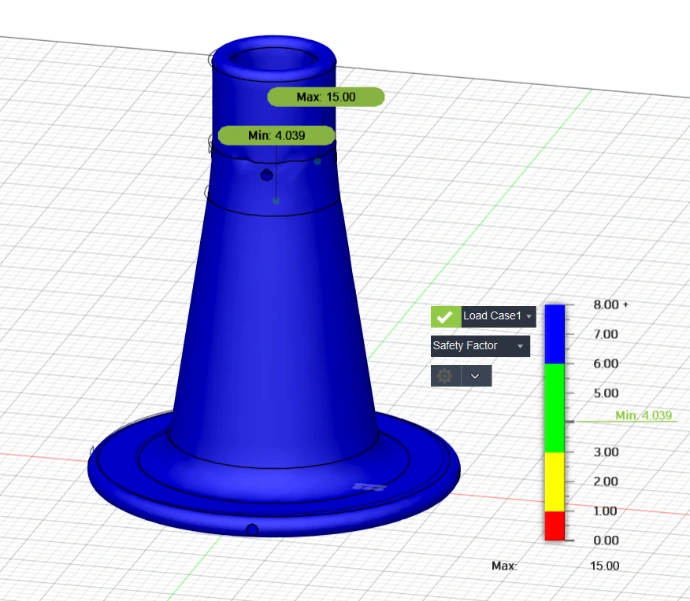690x601 pixels.
Task: Click the 8.00 + value atop the legend
Action: pyautogui.click(x=610, y=304)
